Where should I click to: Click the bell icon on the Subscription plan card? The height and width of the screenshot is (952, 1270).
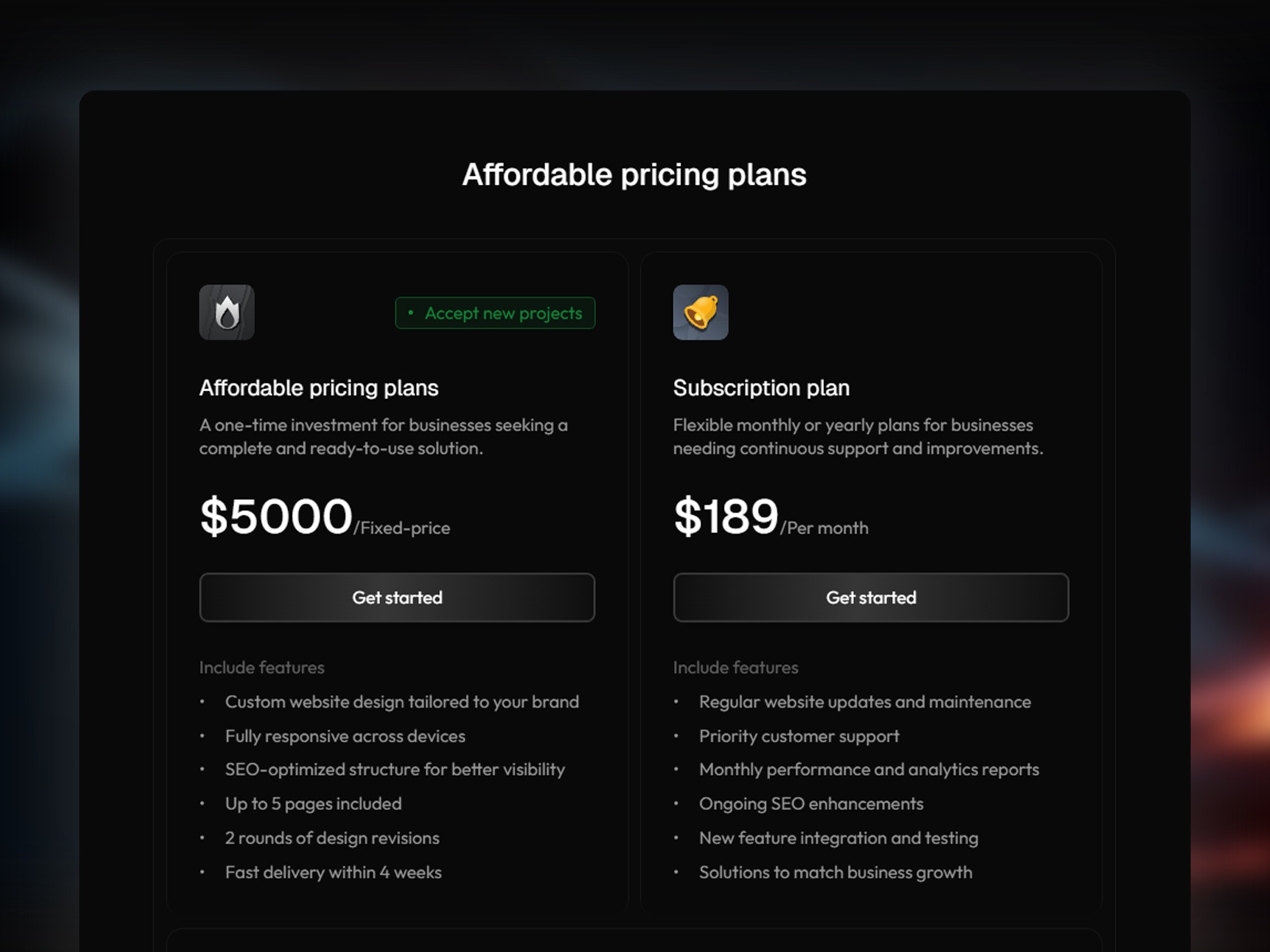pos(701,313)
